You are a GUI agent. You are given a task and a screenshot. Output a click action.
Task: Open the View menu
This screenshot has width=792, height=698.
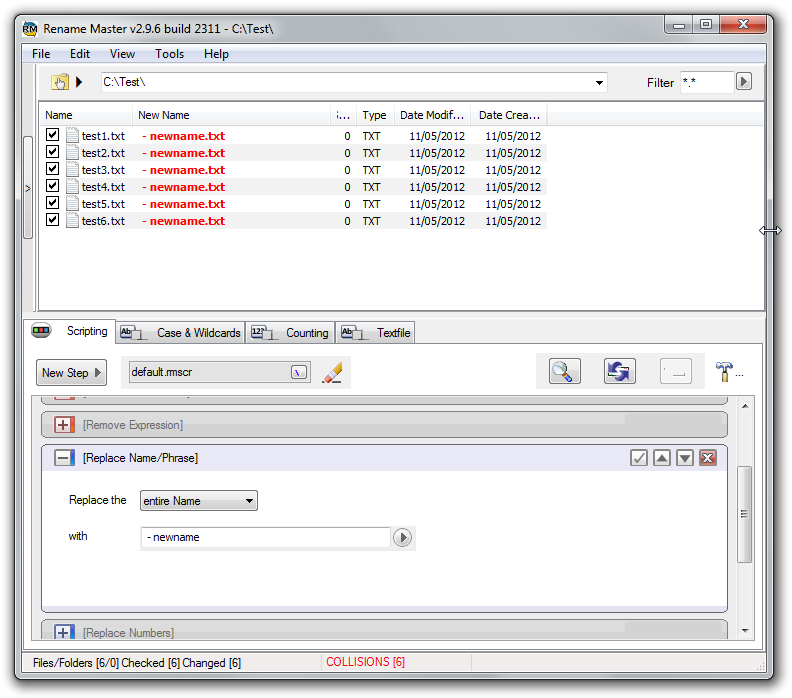click(x=122, y=54)
